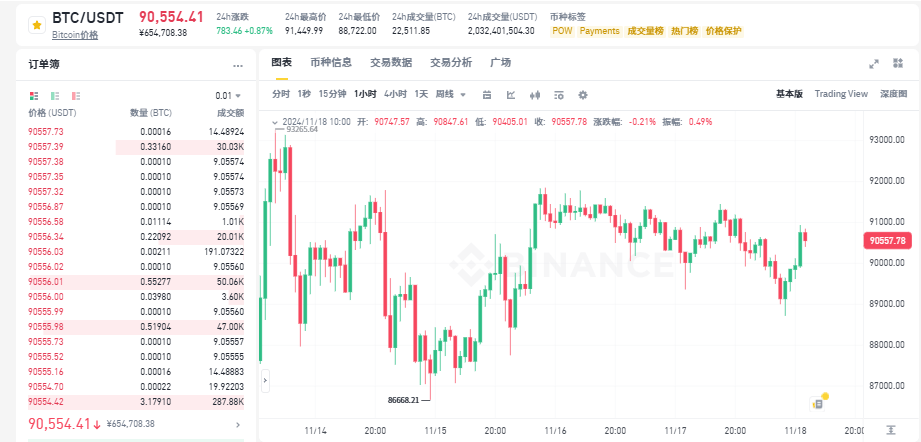Open the Bitcoin价格 link

coord(75,35)
